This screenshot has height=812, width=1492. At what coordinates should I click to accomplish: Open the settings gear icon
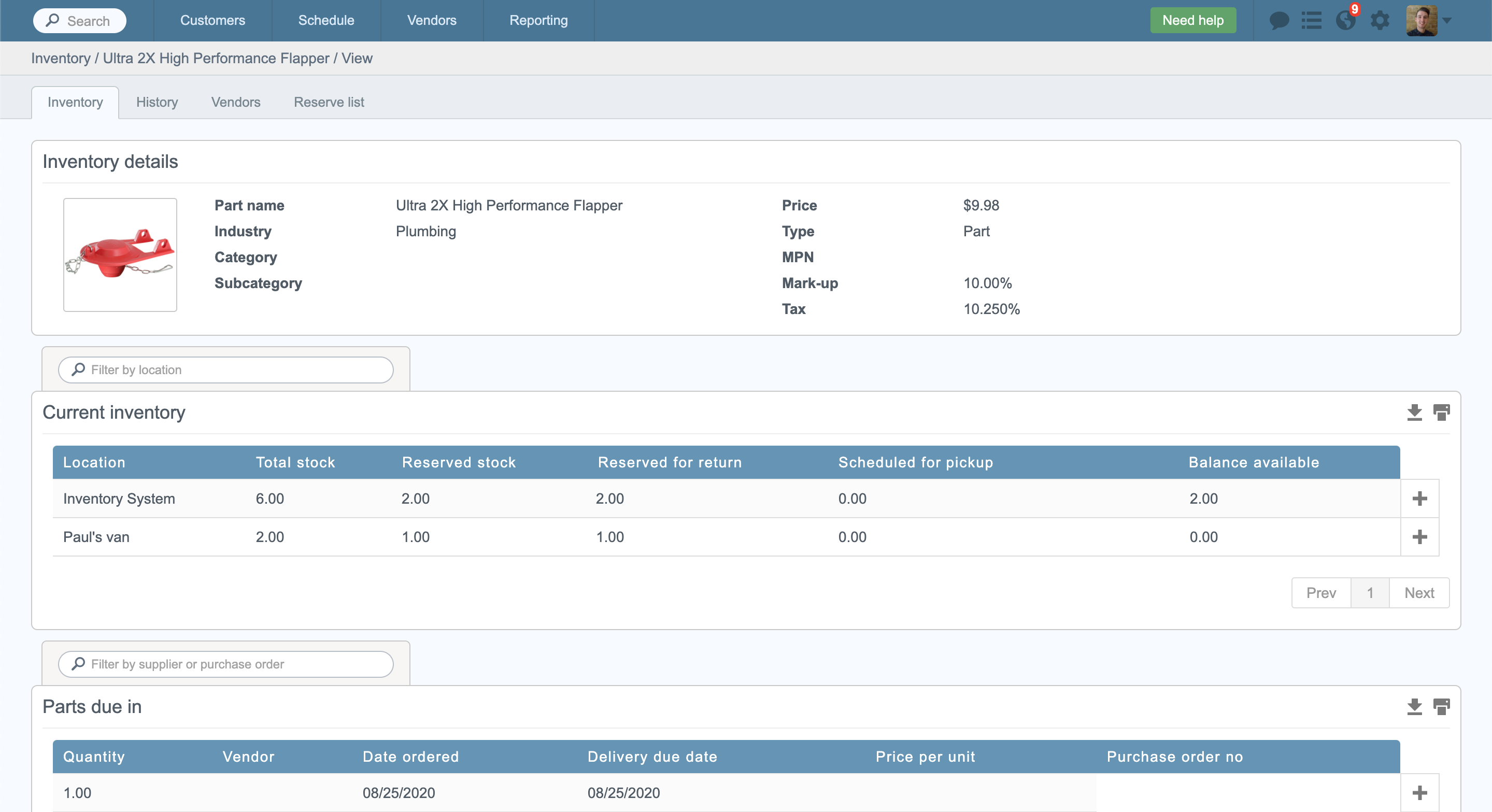[x=1380, y=21]
